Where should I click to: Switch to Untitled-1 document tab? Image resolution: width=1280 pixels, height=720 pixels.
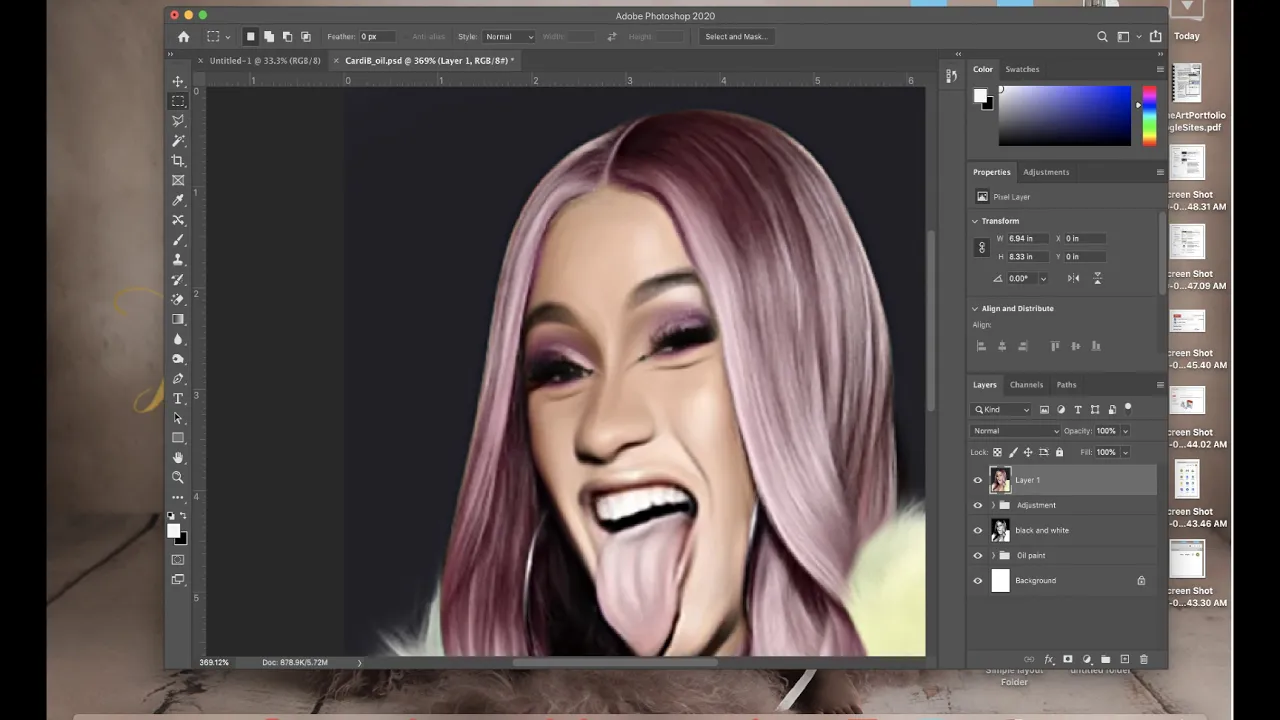pyautogui.click(x=265, y=61)
